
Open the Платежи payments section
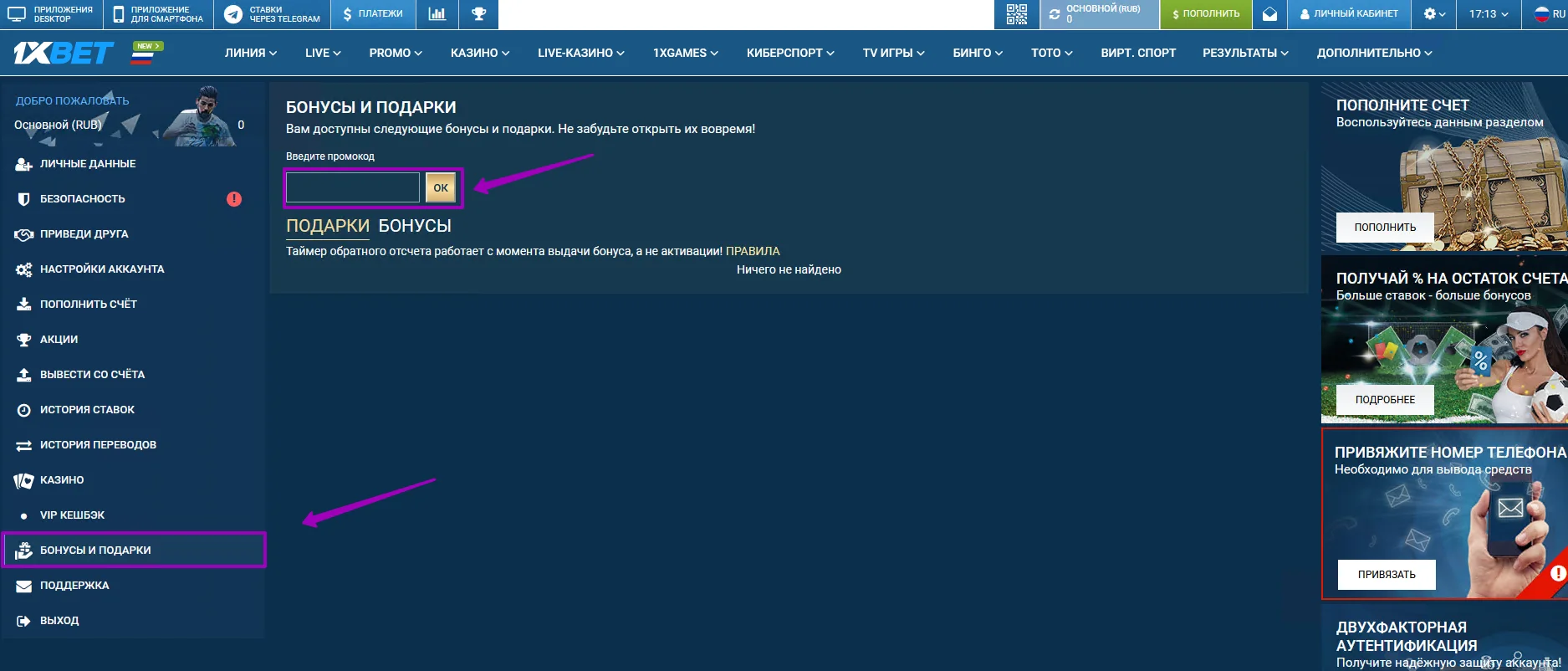(x=373, y=14)
